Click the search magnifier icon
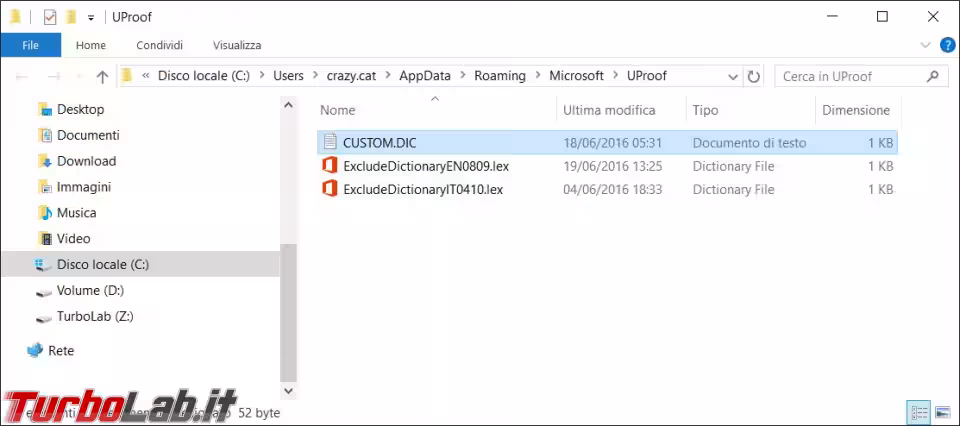Viewport: 960px width, 426px height. 932,77
